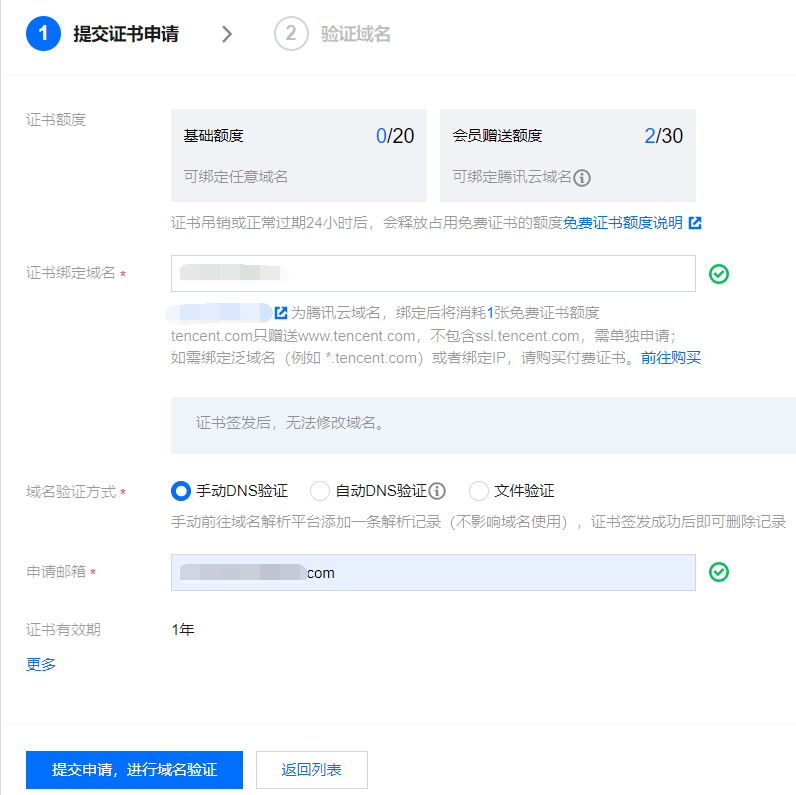Click 可绑定任意域名 text
This screenshot has width=796, height=795.
[x=236, y=177]
